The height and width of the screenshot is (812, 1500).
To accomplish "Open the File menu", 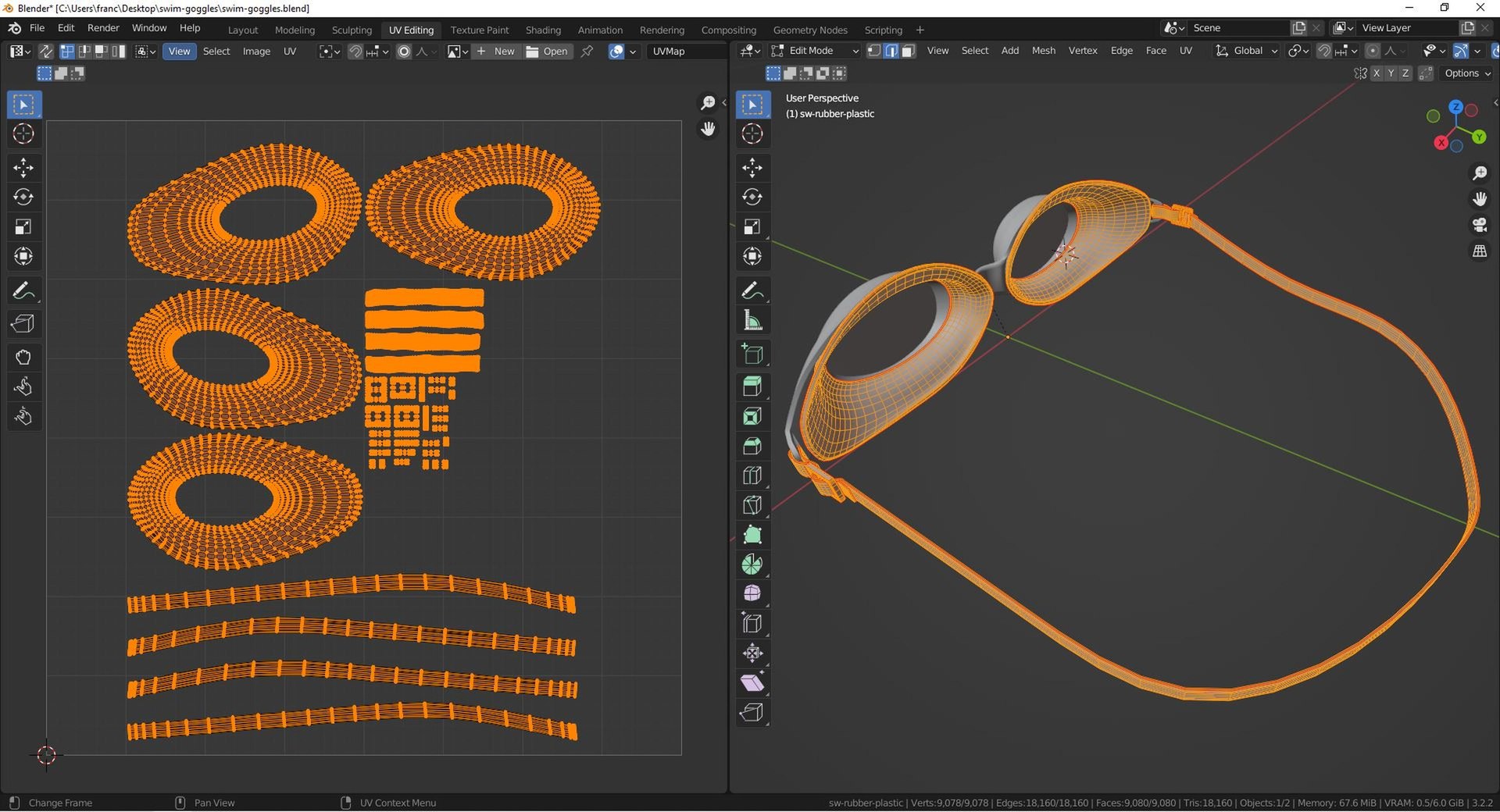I will [37, 28].
